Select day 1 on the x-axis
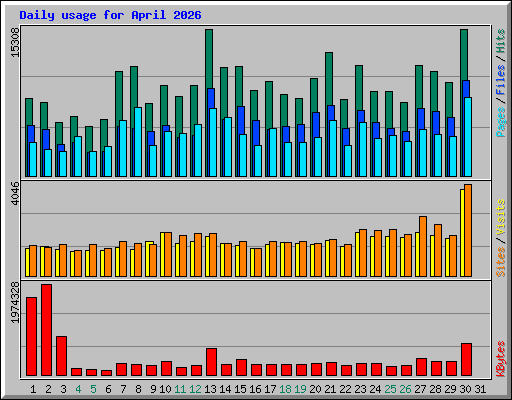512x400 pixels. coord(33,389)
